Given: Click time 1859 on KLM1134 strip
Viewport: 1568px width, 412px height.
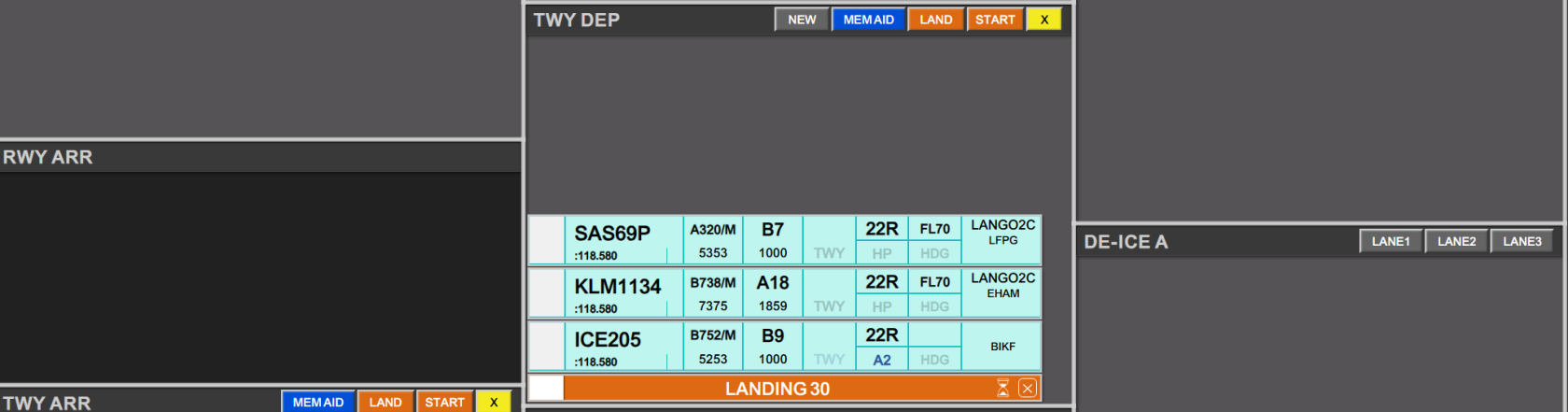Looking at the screenshot, I should (773, 306).
